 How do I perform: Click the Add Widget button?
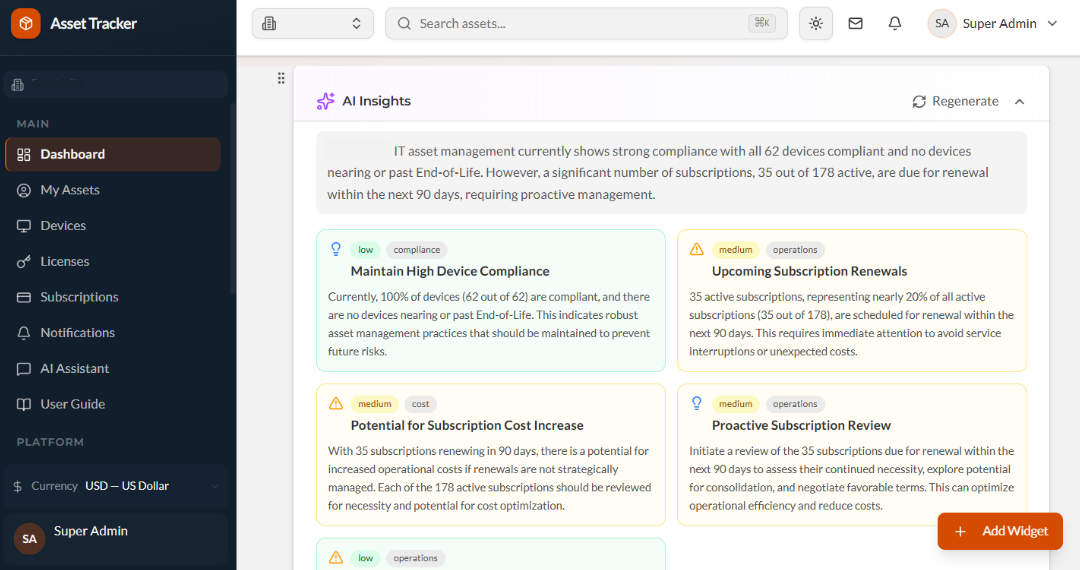tap(999, 531)
